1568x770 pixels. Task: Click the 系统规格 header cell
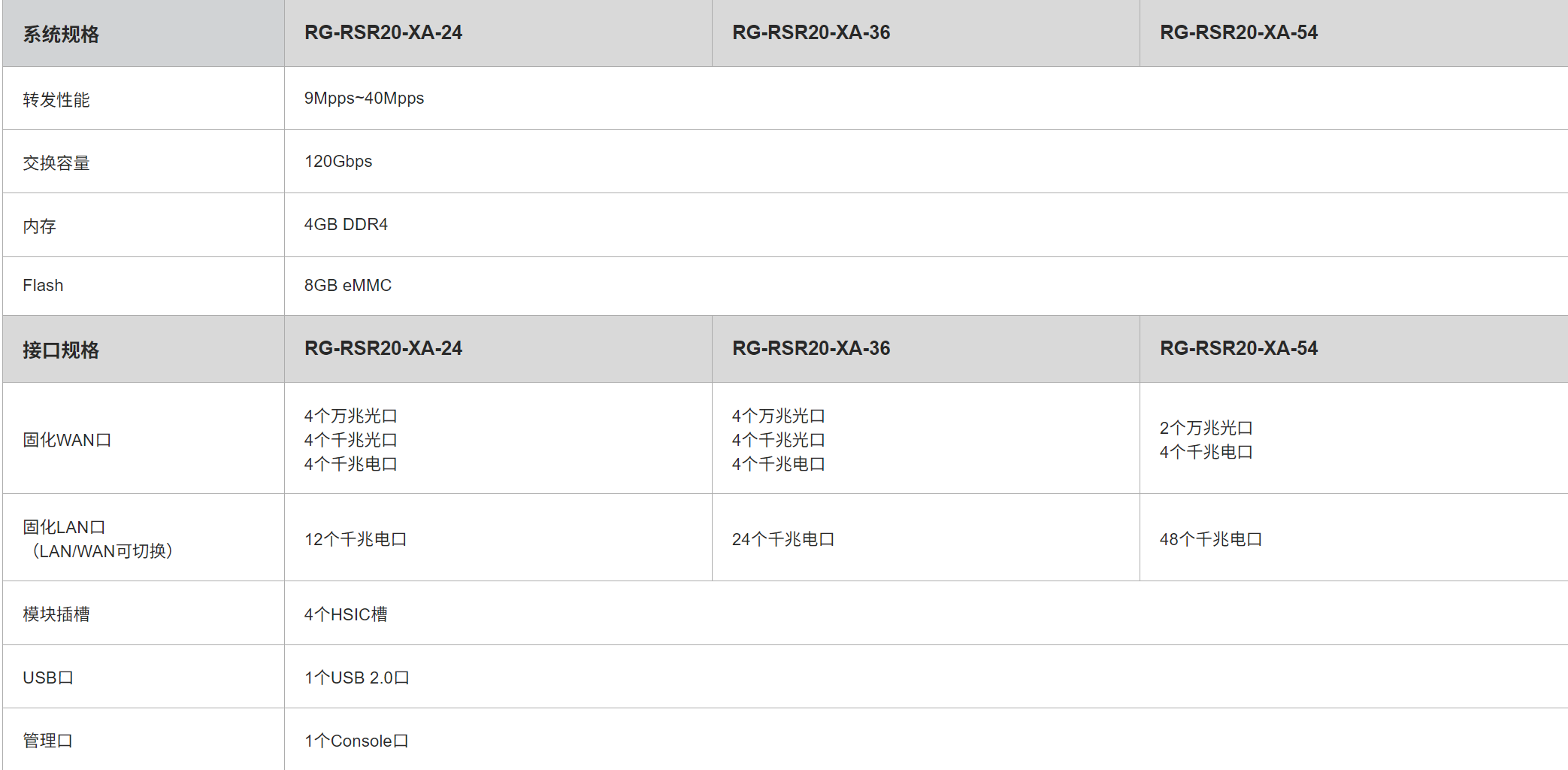pyautogui.click(x=61, y=35)
